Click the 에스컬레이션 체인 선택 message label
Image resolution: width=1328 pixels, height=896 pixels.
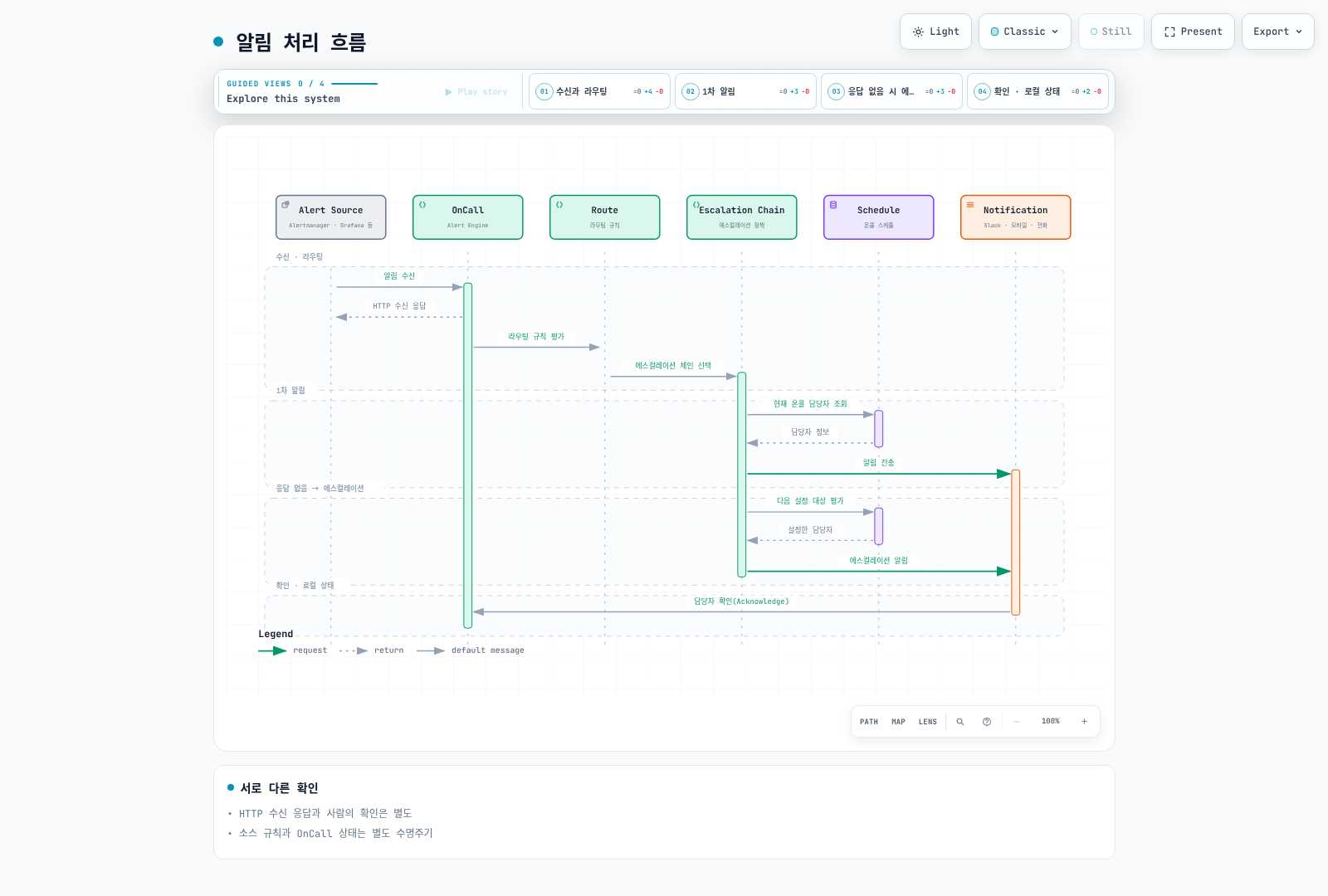673,366
